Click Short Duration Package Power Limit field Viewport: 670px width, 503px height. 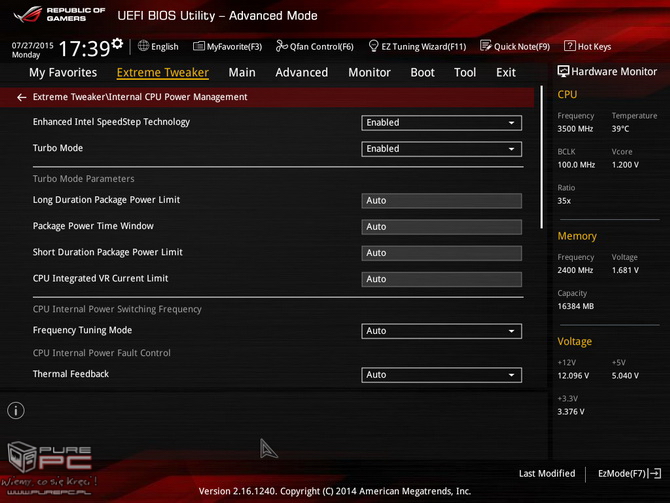pos(441,253)
